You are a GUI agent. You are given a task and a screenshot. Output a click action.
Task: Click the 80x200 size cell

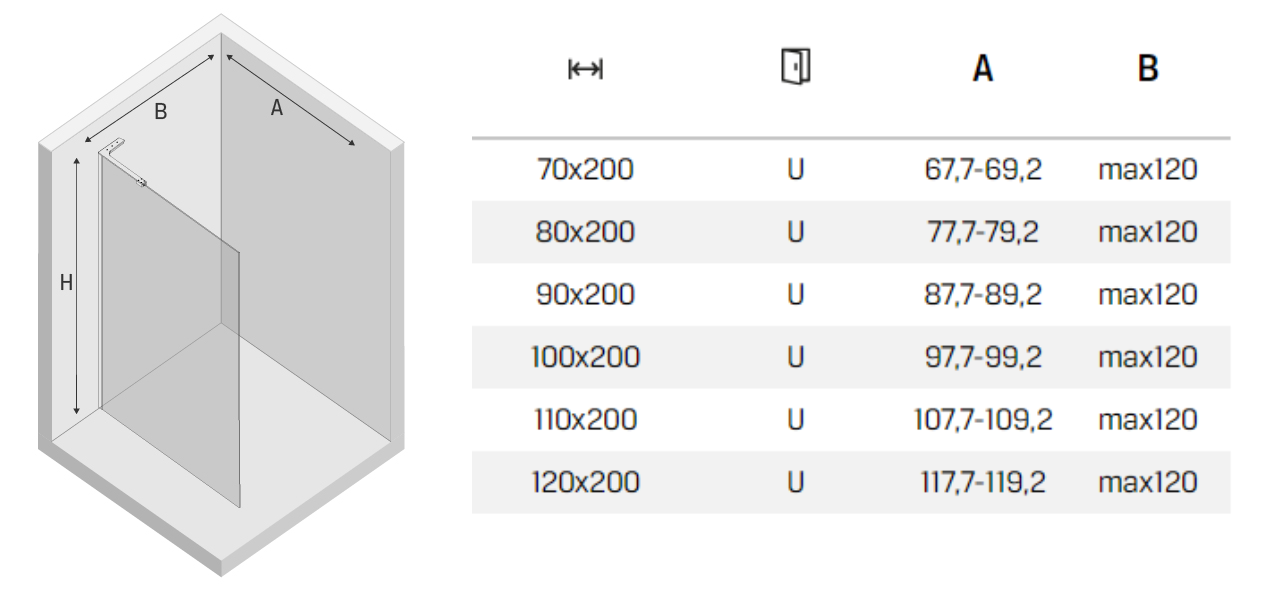586,233
